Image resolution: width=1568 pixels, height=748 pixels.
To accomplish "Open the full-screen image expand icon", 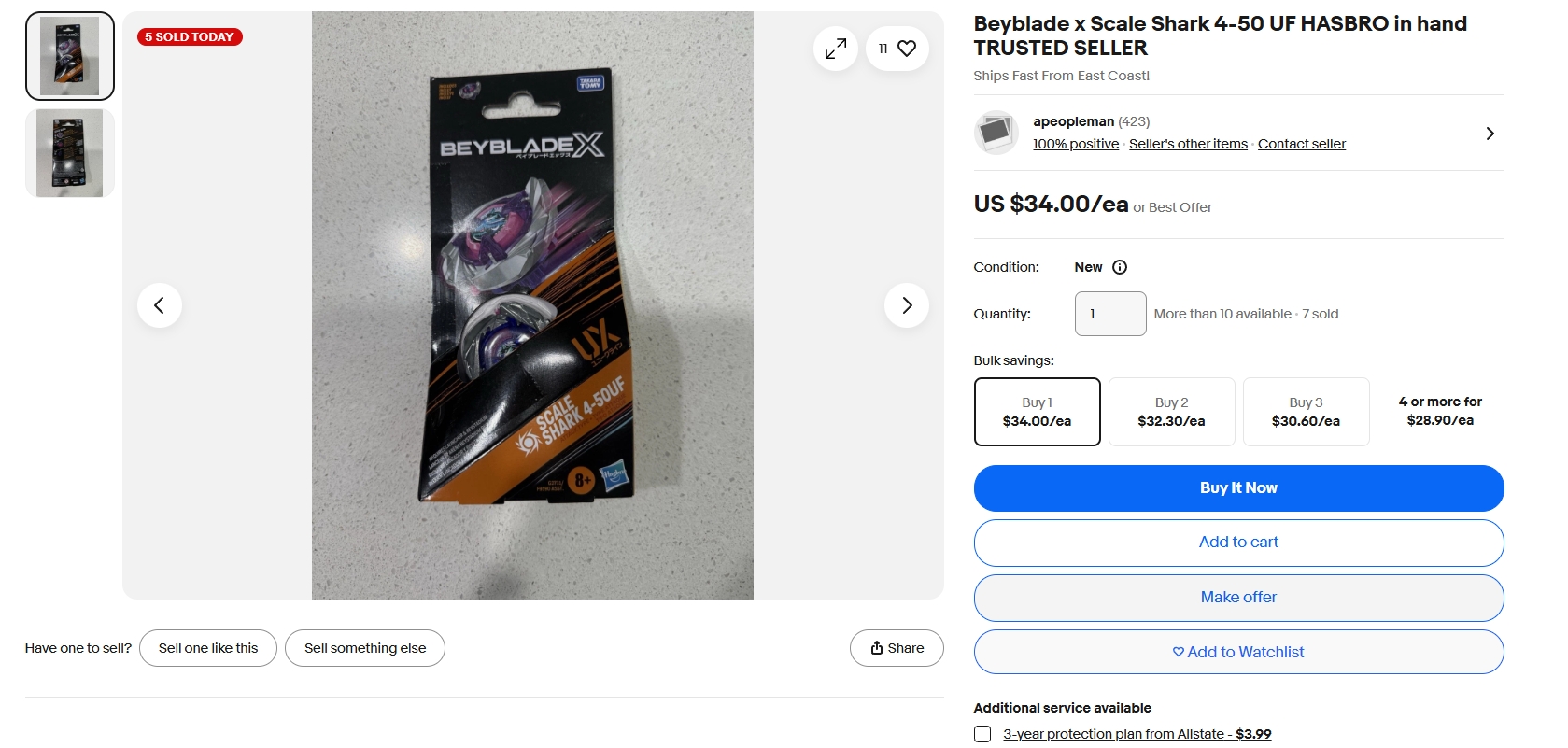I will click(x=836, y=49).
